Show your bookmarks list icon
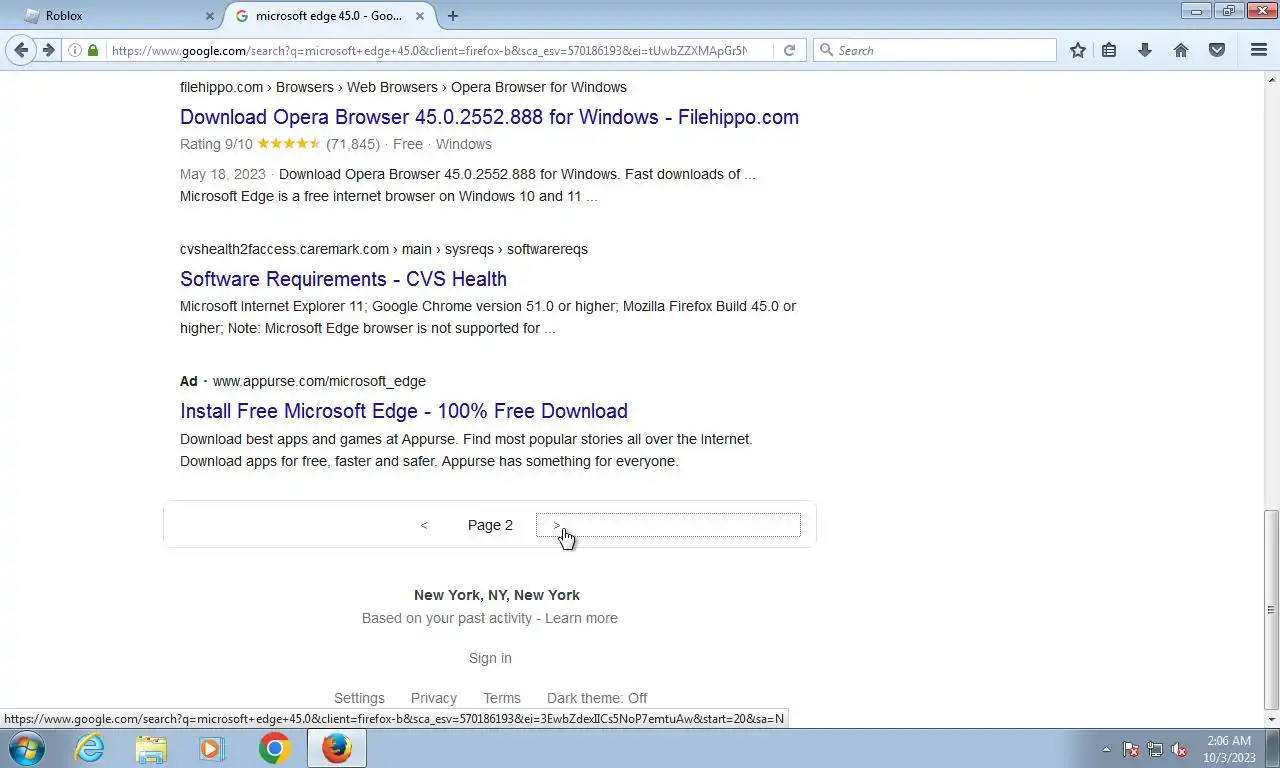The image size is (1280, 768). coord(1109,50)
